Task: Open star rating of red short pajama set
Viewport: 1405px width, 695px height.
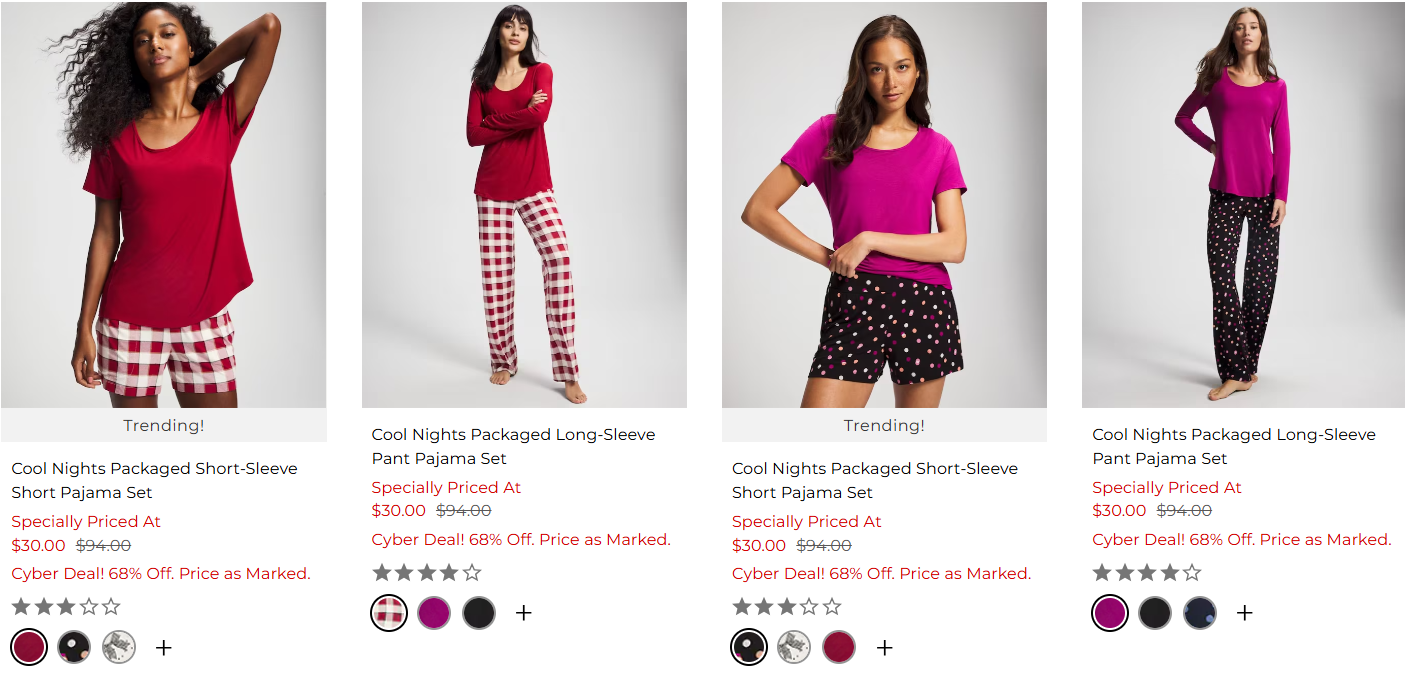Action: [x=66, y=607]
